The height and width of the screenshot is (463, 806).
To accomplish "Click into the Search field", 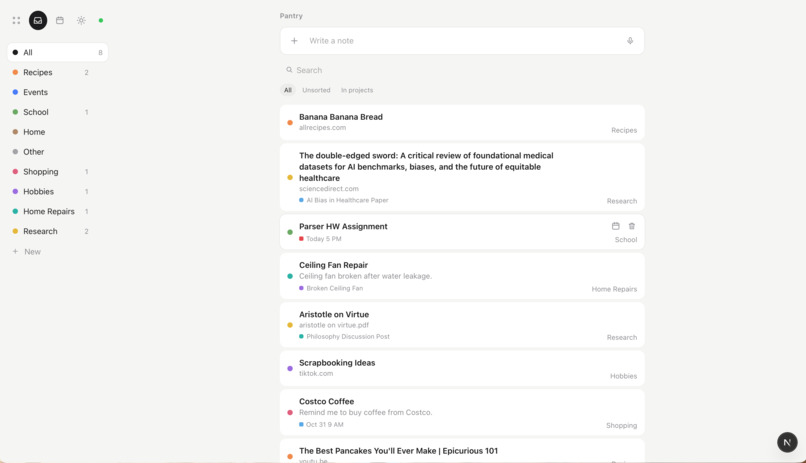I will coord(462,70).
